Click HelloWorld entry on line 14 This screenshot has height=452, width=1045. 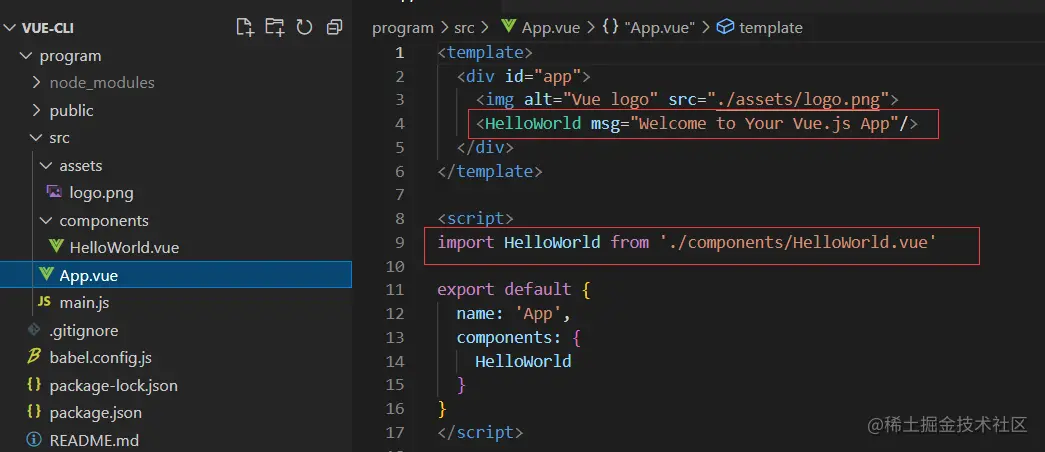pyautogui.click(x=523, y=361)
